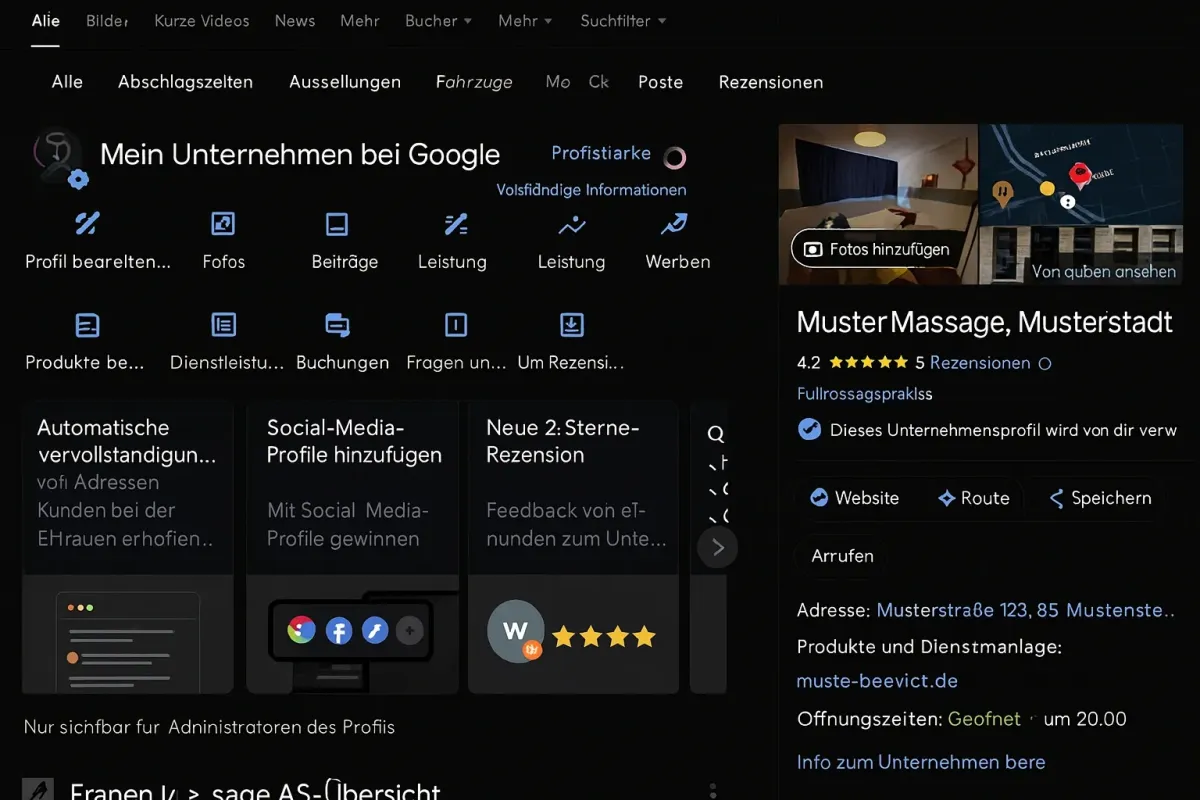The image size is (1200, 800).
Task: Select the Poste chip
Action: 660,82
